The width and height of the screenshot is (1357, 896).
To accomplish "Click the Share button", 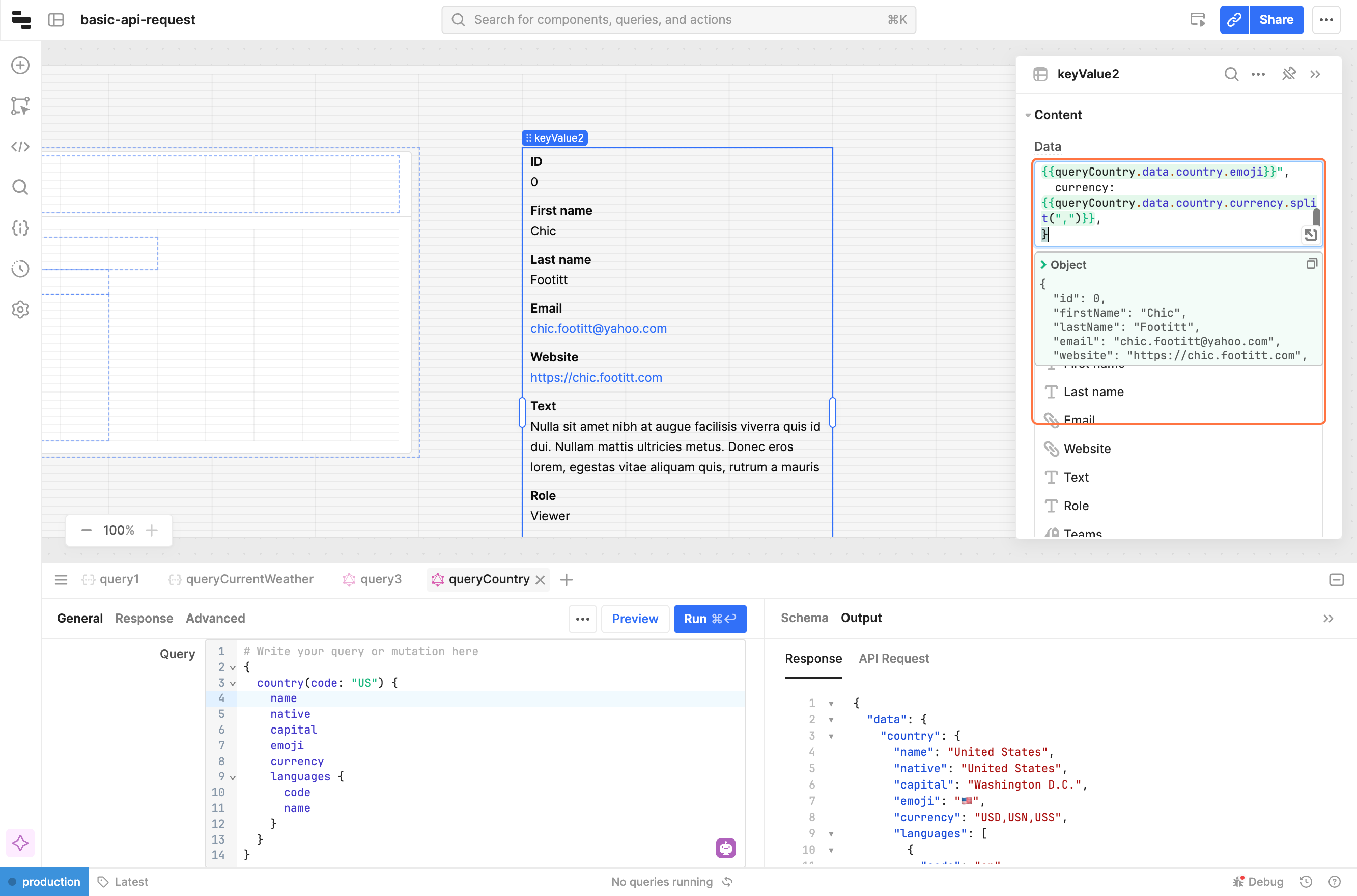I will [x=1275, y=20].
